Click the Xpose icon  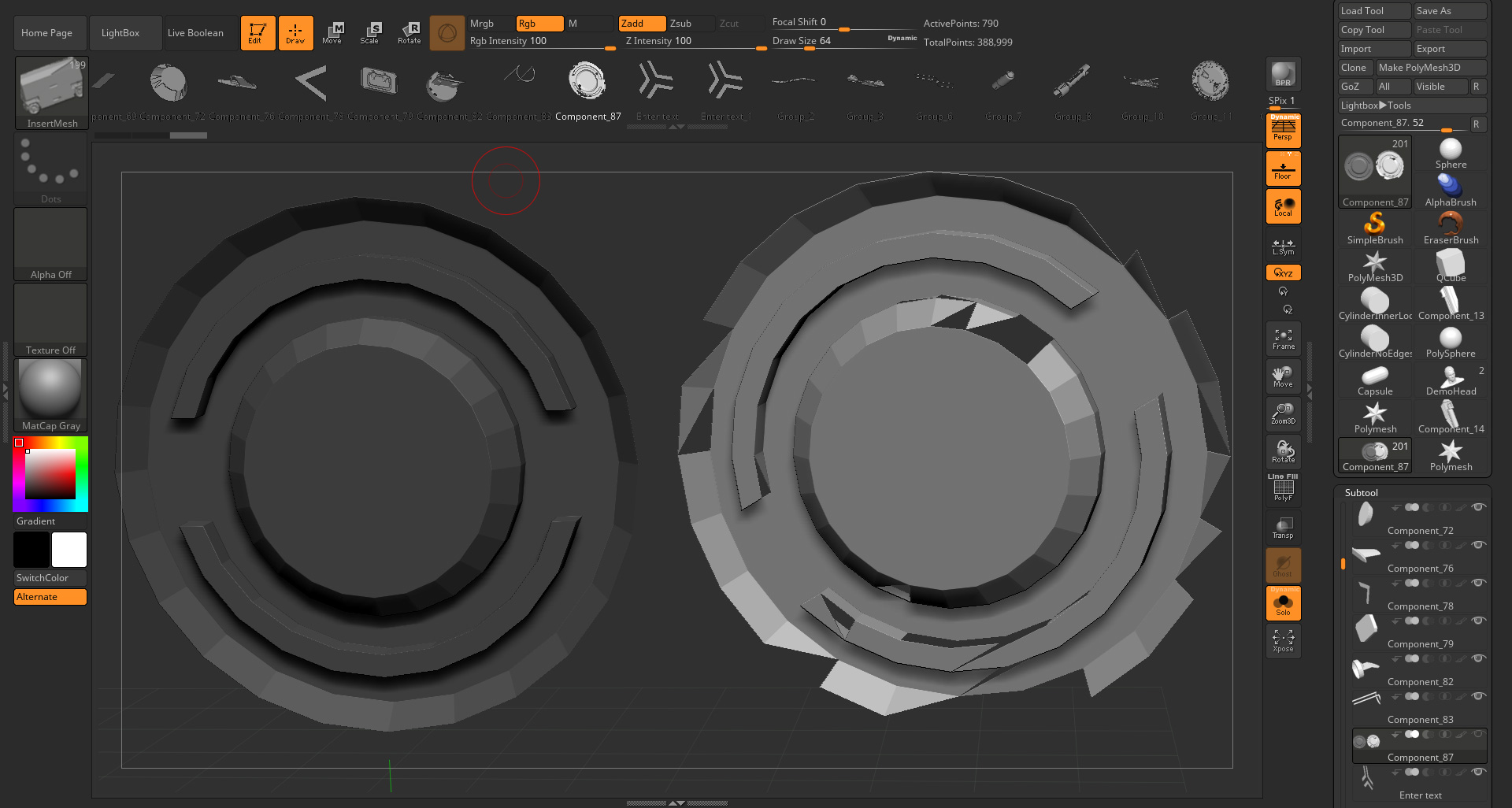[1283, 641]
